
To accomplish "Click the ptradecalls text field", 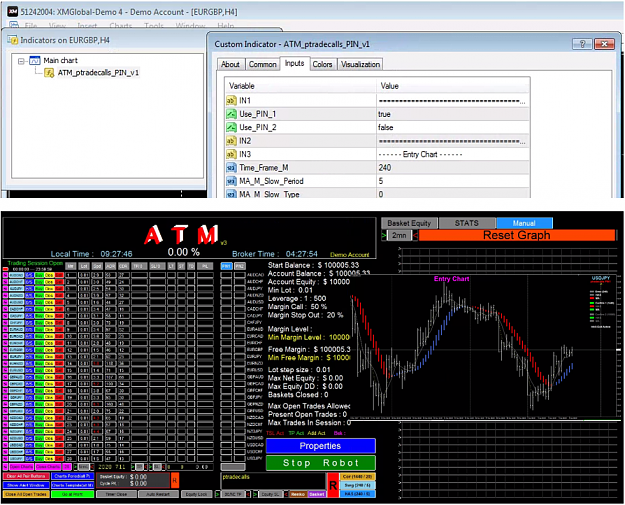I will click(273, 481).
